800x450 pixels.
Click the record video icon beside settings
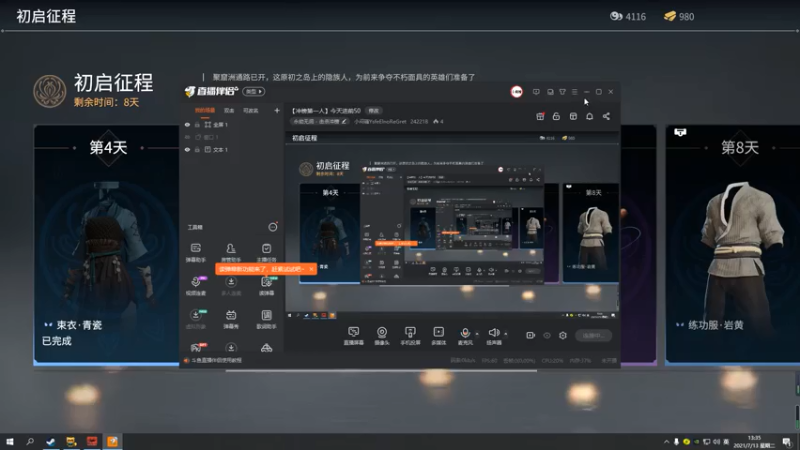pos(531,335)
